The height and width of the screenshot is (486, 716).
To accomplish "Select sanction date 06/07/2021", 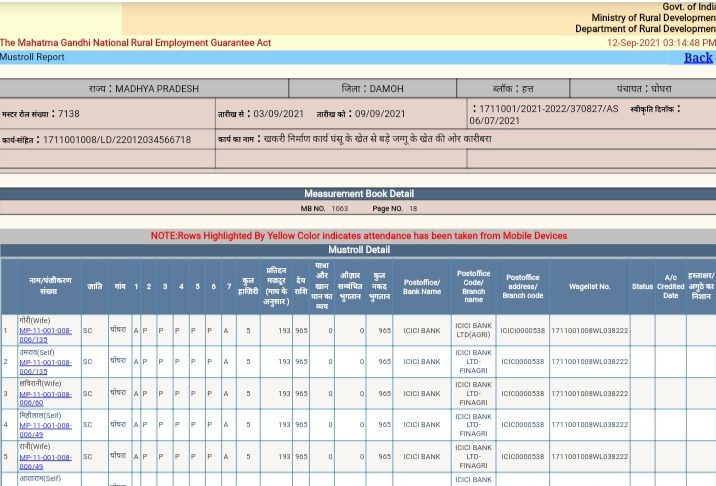I will (x=495, y=121).
